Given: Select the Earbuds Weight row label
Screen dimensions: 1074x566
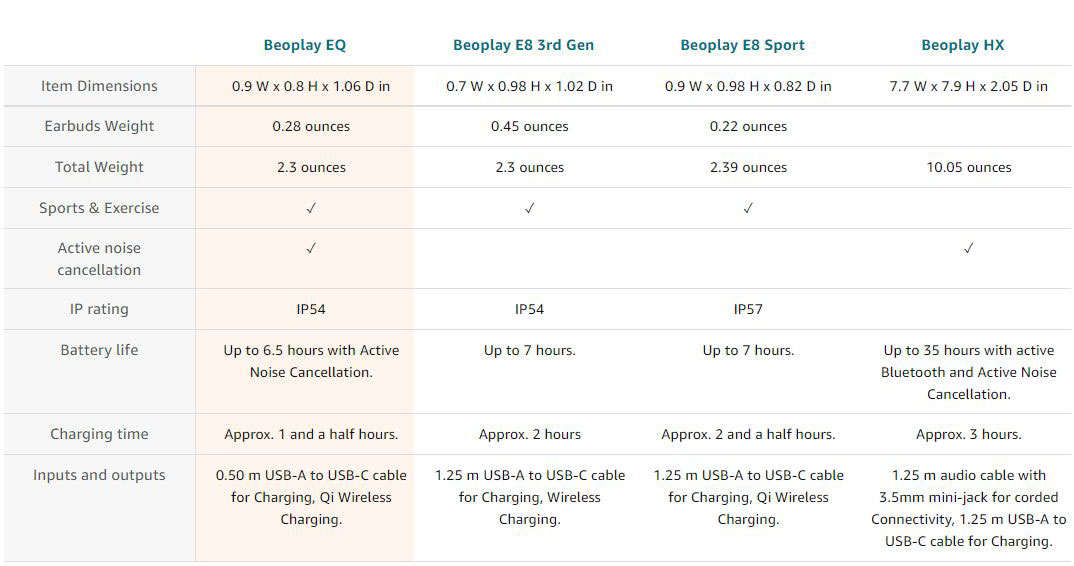Looking at the screenshot, I should [x=99, y=126].
